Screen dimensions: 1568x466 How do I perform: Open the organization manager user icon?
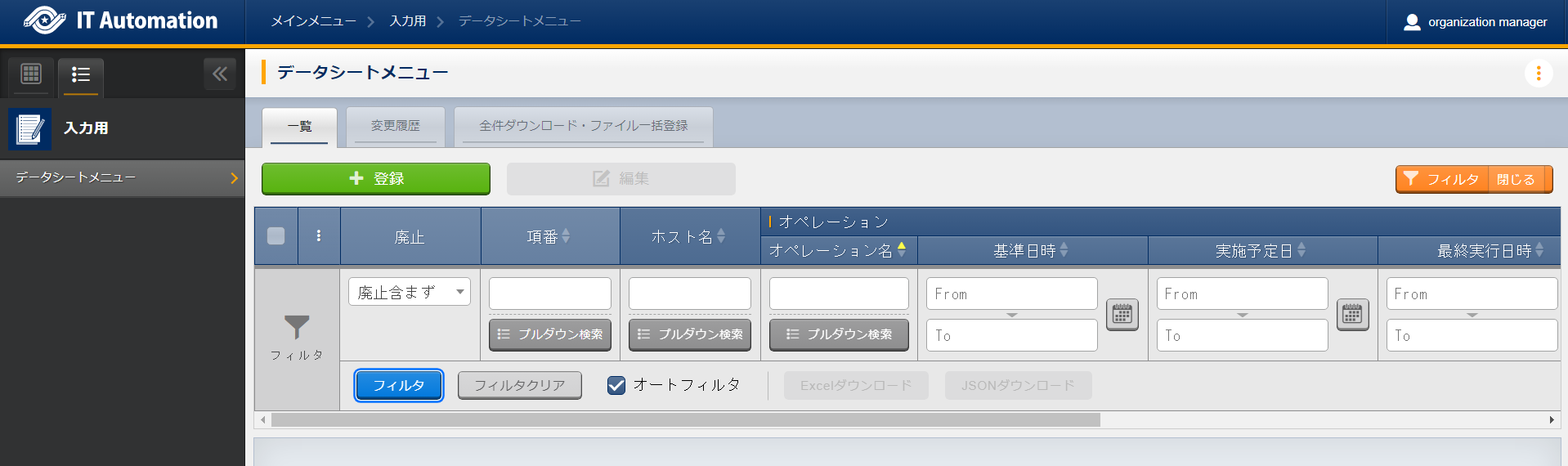tap(1412, 22)
